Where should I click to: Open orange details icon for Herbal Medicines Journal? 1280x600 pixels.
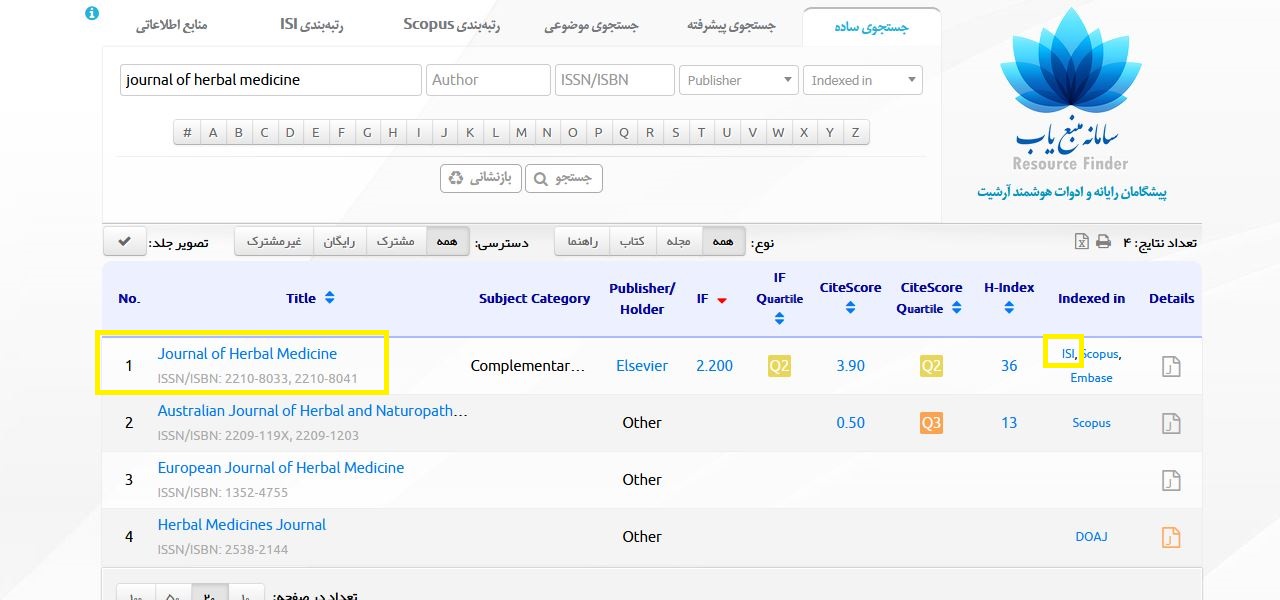pyautogui.click(x=1171, y=537)
